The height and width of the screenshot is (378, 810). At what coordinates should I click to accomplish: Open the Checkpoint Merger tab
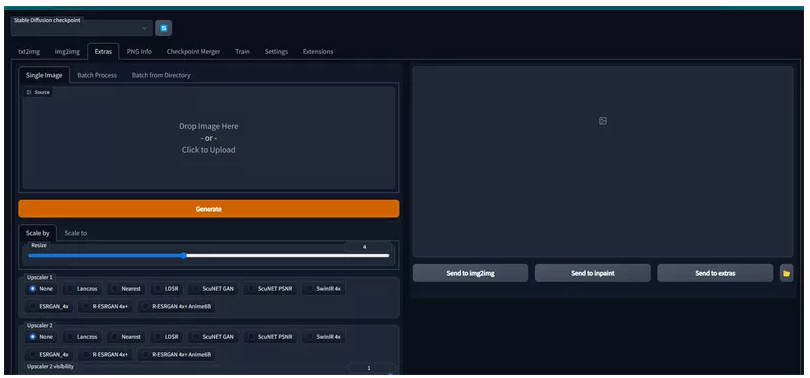tap(193, 52)
